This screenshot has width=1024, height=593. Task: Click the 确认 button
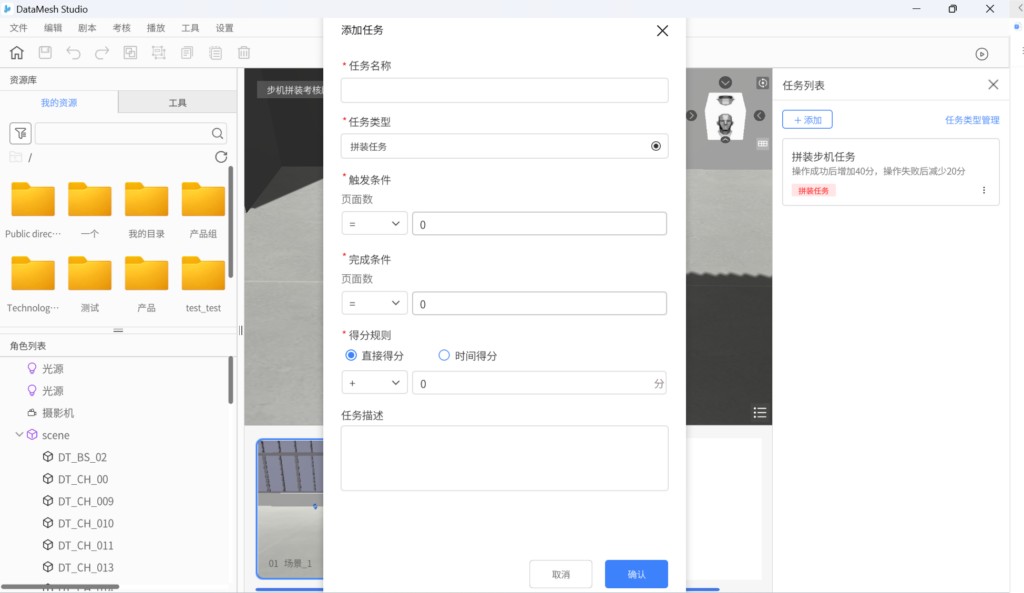[x=636, y=574]
